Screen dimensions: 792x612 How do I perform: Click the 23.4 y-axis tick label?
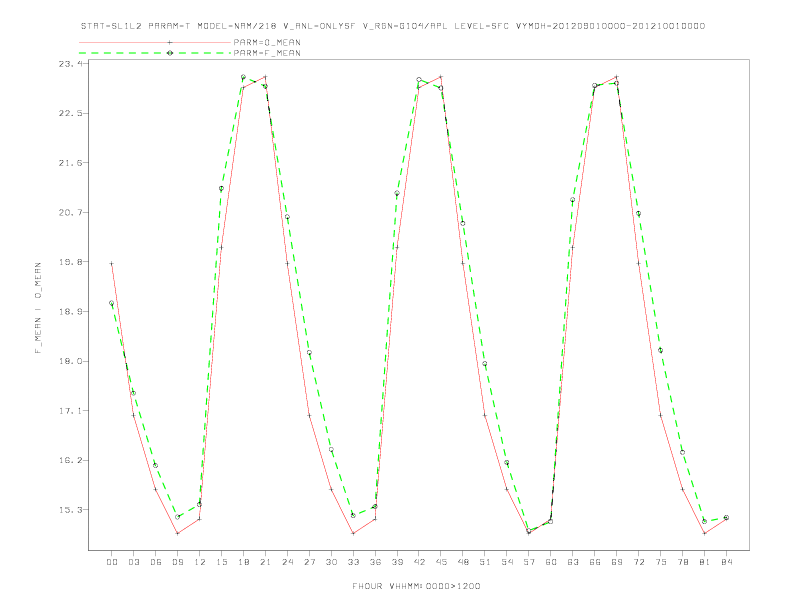point(69,64)
